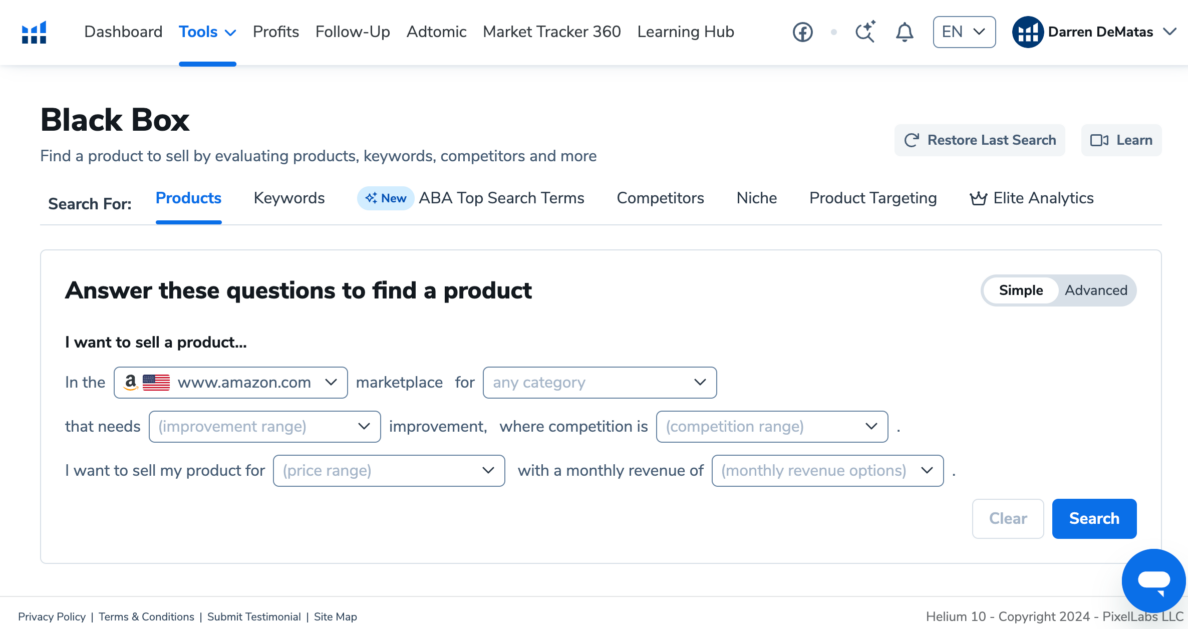
Task: Select the Products search tab
Action: [189, 199]
